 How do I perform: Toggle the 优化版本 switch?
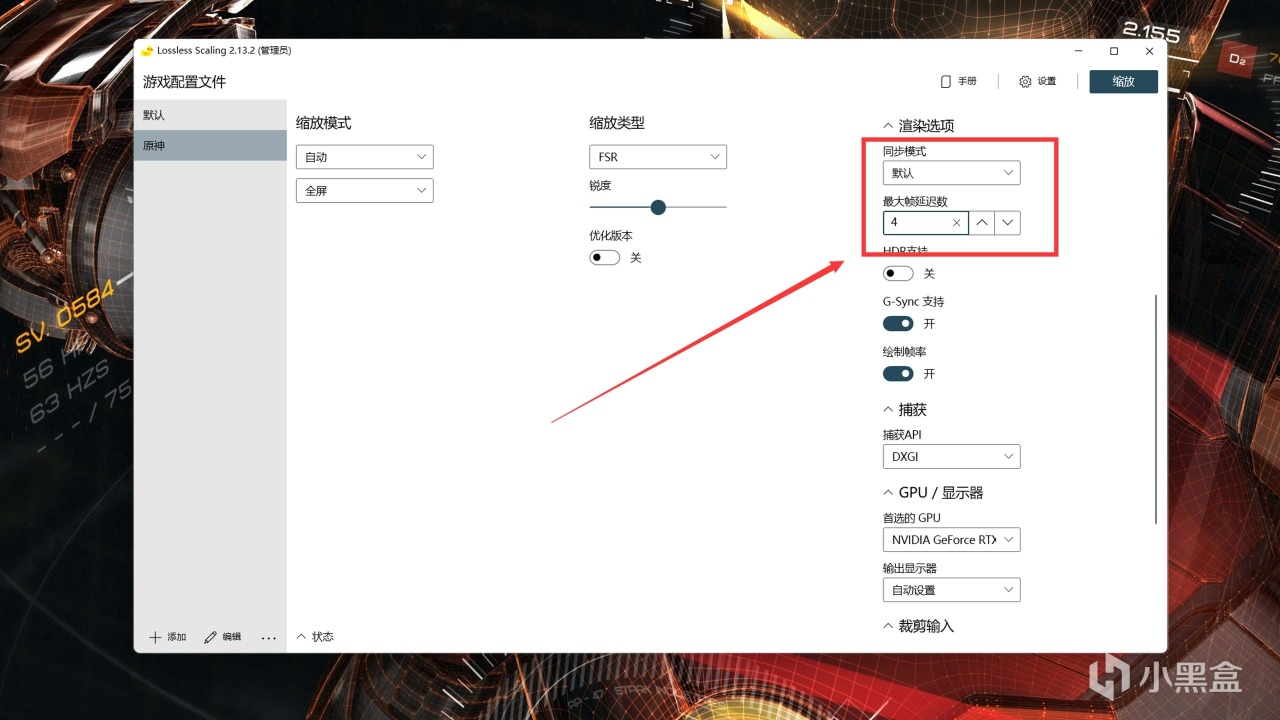[x=604, y=258]
